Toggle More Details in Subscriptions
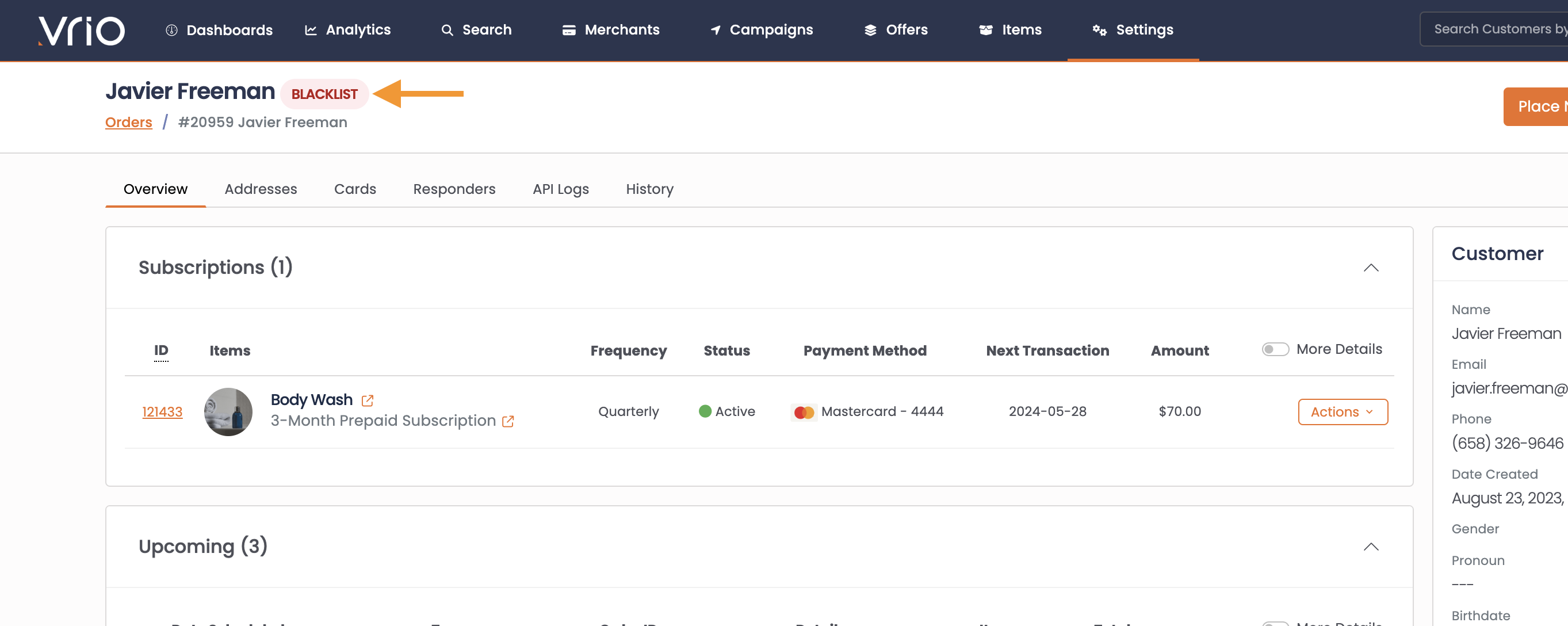The height and width of the screenshot is (626, 1568). click(1275, 350)
